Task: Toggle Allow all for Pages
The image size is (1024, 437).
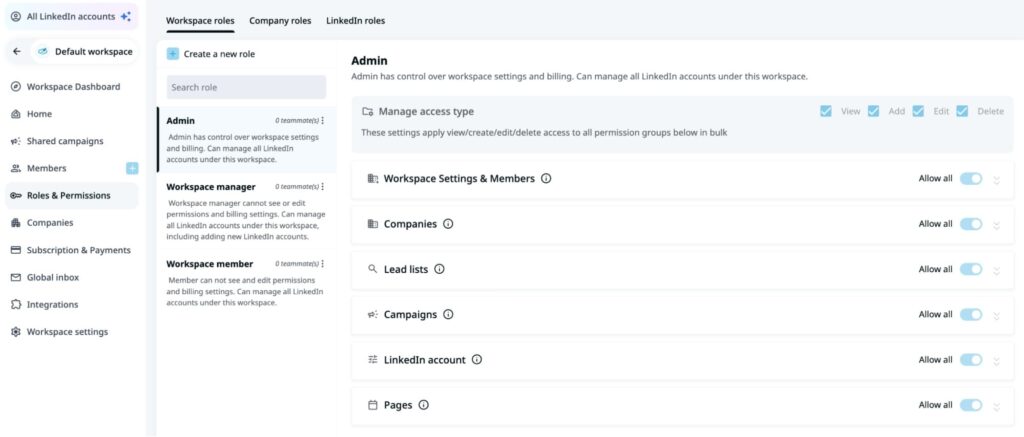Action: (971, 405)
